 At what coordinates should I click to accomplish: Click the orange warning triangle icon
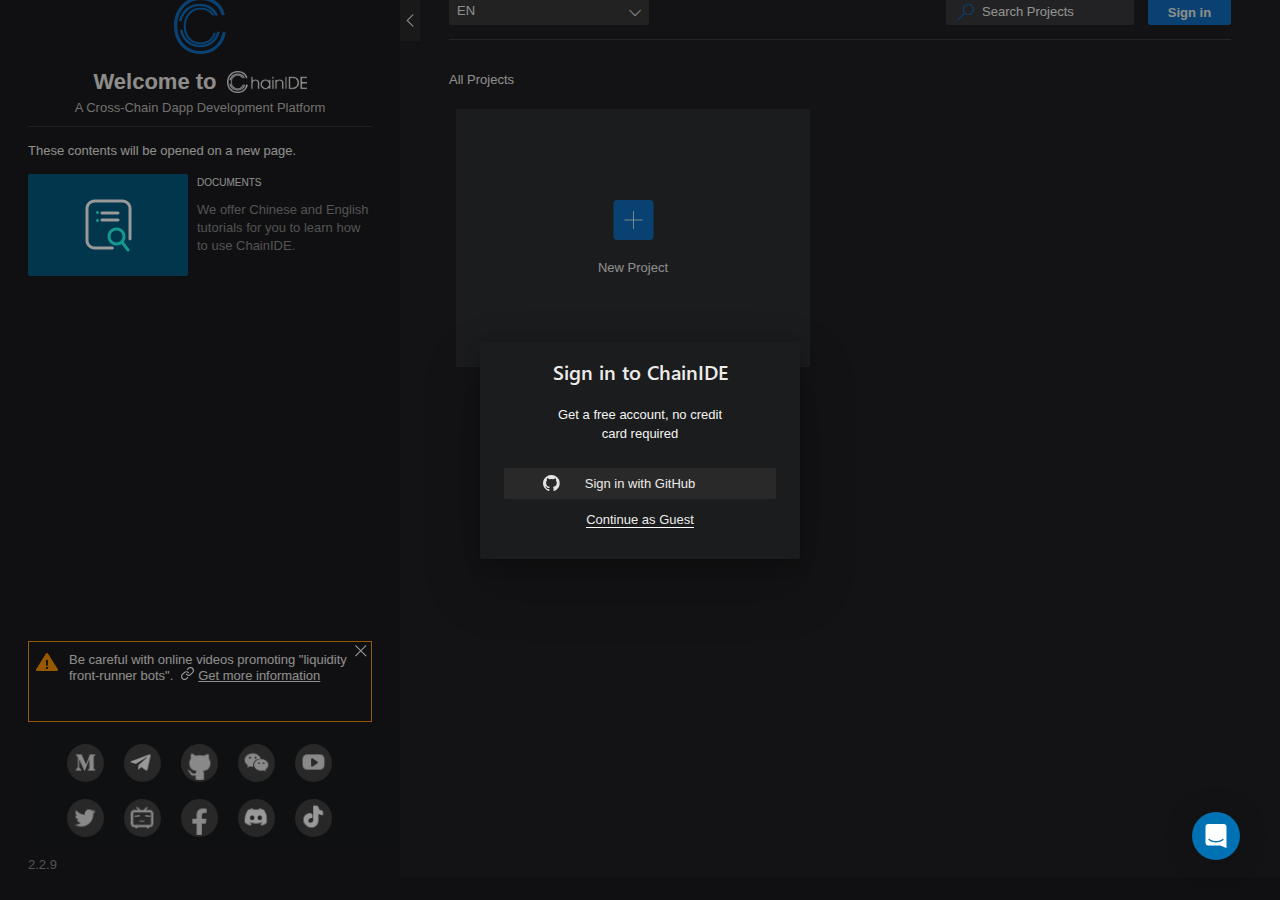[47, 662]
